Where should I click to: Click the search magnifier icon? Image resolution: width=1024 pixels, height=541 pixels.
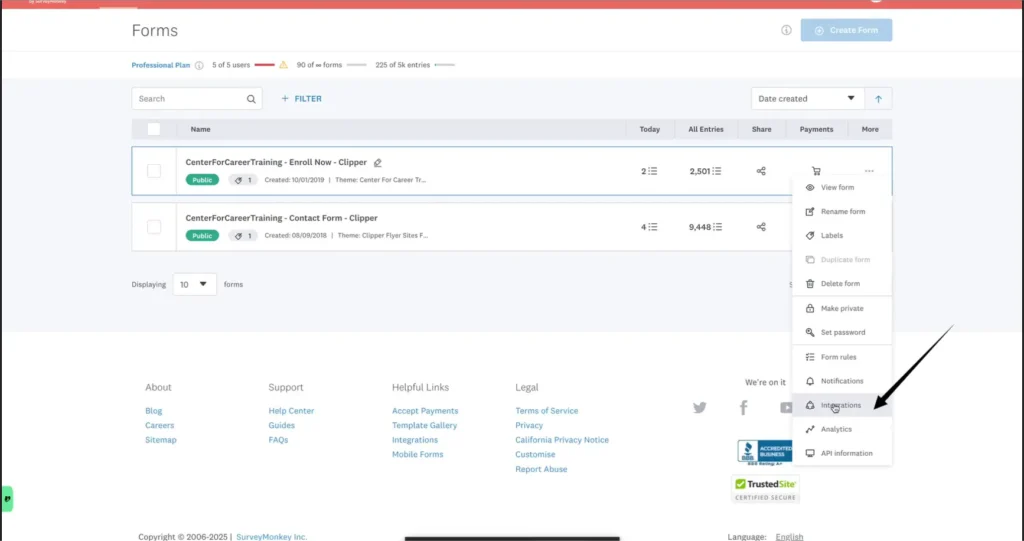(x=251, y=99)
